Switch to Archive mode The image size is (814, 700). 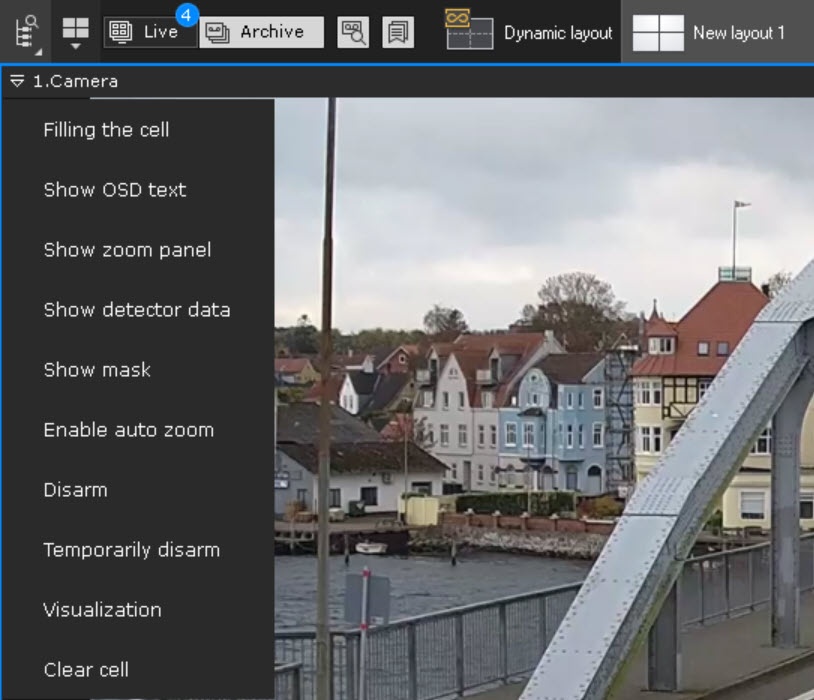pos(261,32)
